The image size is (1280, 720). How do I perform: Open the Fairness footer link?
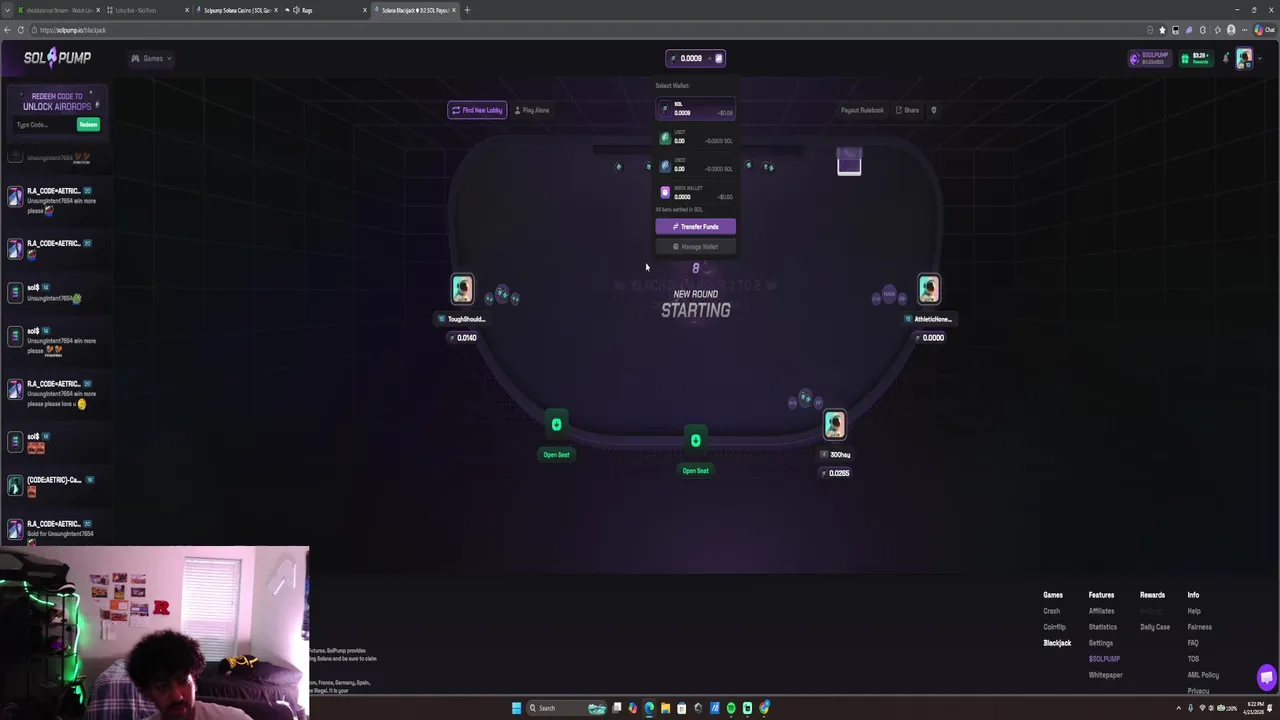point(1199,627)
